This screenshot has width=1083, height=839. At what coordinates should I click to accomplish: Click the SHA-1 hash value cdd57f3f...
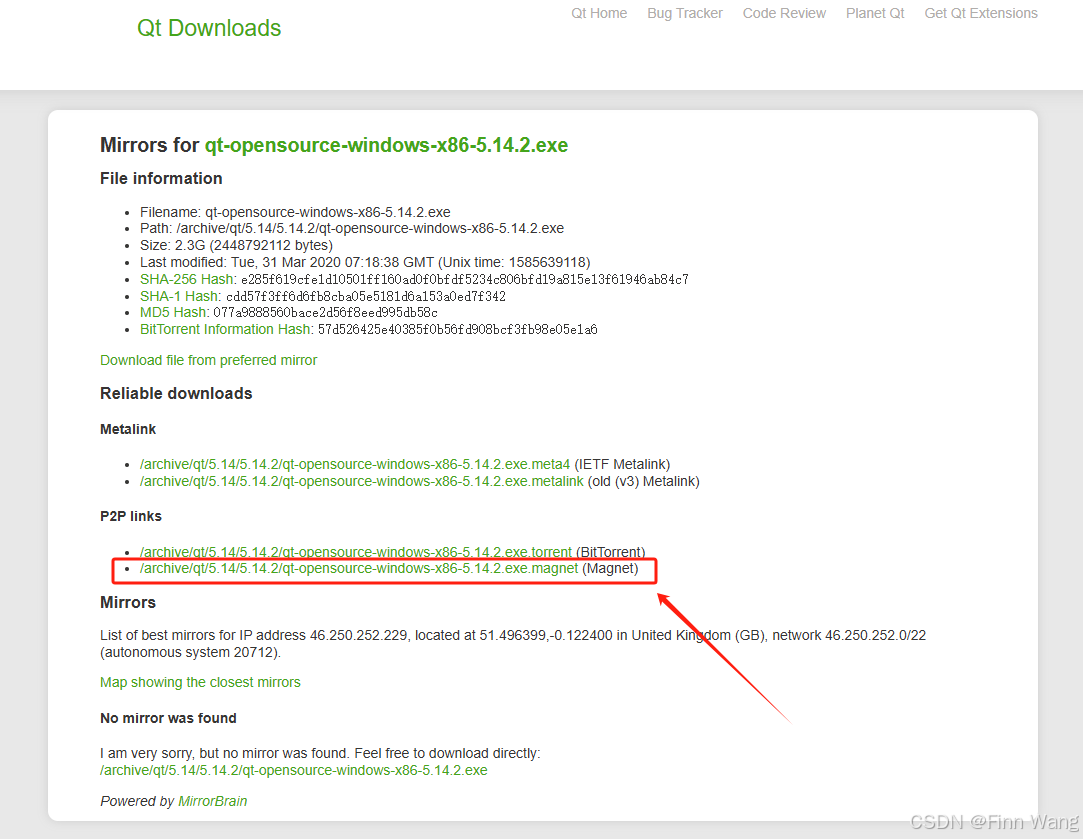pyautogui.click(x=366, y=296)
